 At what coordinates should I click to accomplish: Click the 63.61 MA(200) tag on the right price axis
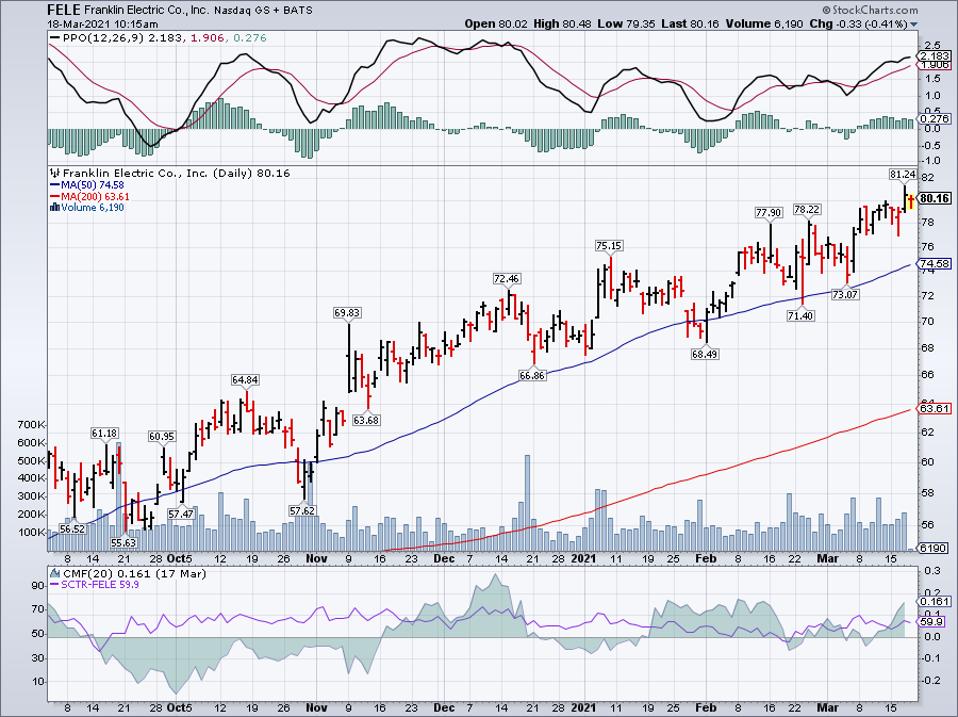click(x=935, y=409)
